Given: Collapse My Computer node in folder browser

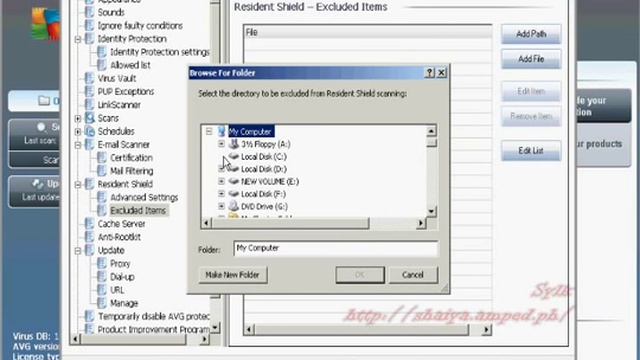Looking at the screenshot, I should [209, 131].
